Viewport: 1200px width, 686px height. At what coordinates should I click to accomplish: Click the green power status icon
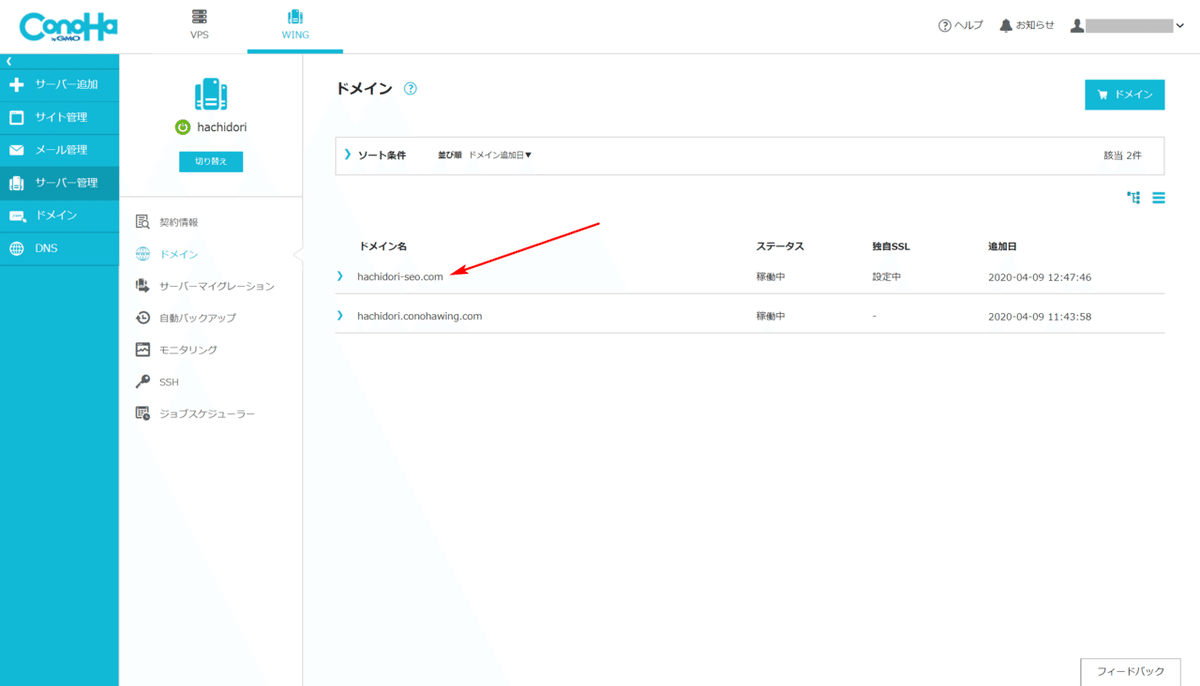point(182,128)
